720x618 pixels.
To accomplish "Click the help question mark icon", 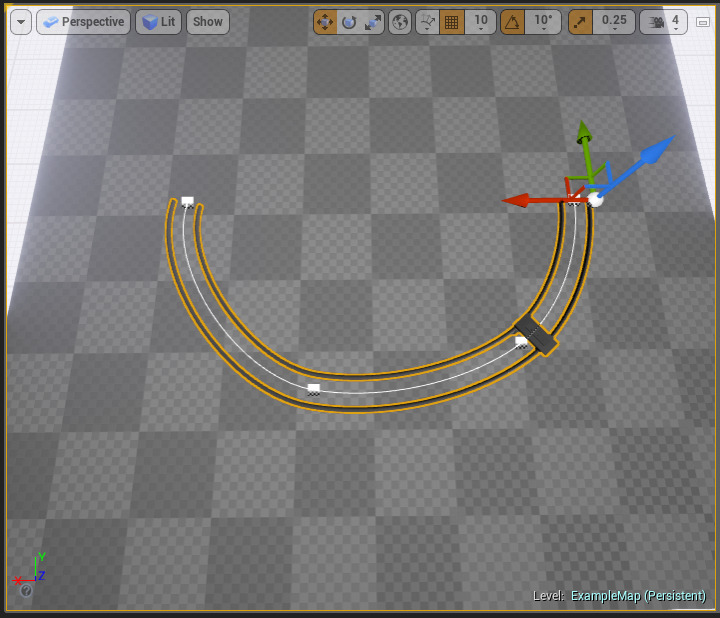I will [x=26, y=590].
